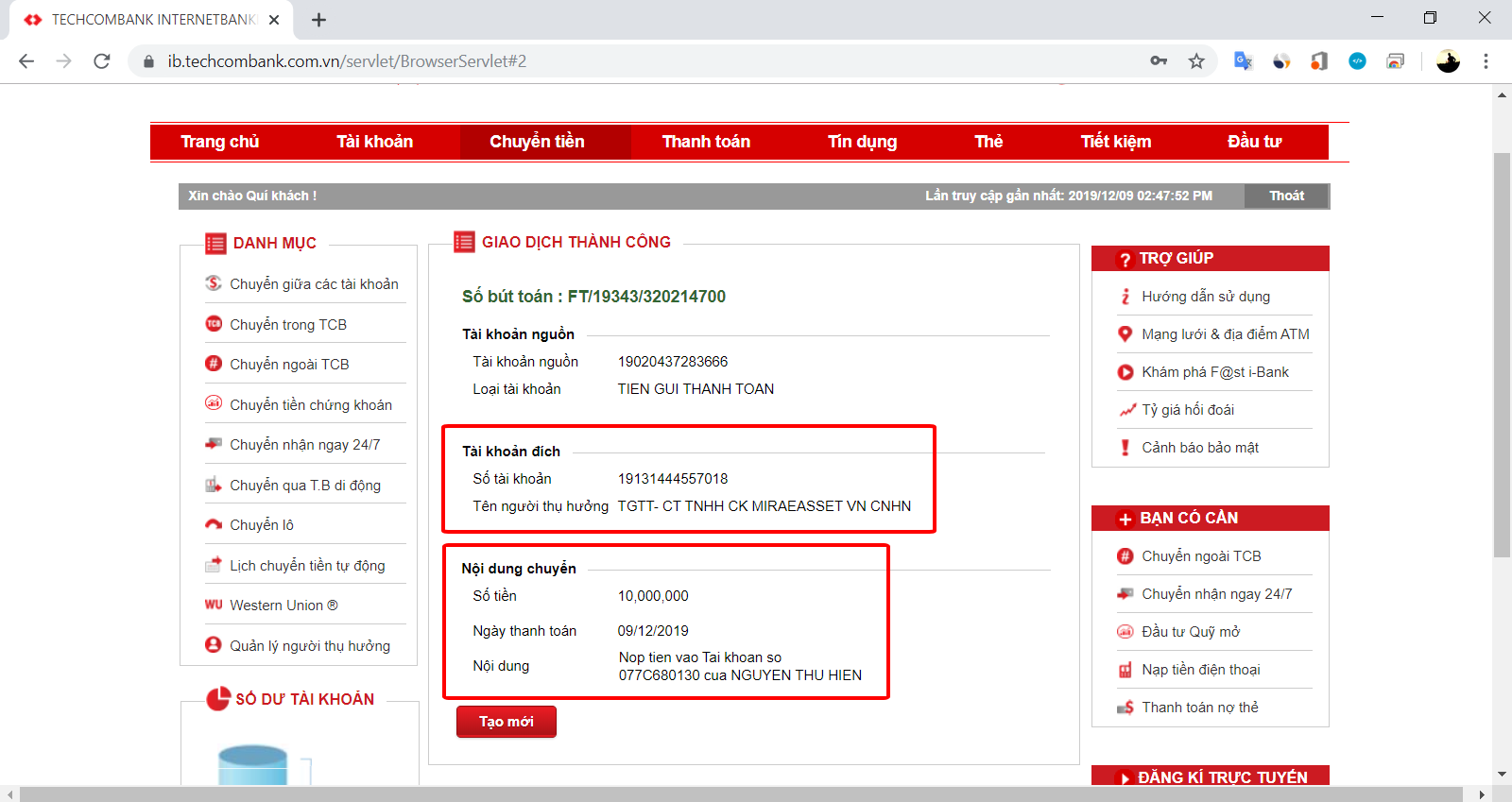Open the Chrome three-dot menu

(1486, 61)
